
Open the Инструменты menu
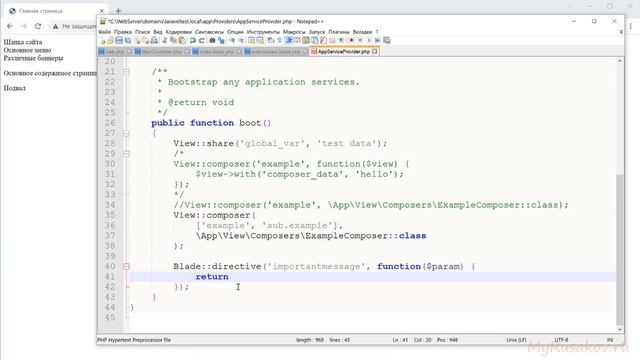click(263, 32)
